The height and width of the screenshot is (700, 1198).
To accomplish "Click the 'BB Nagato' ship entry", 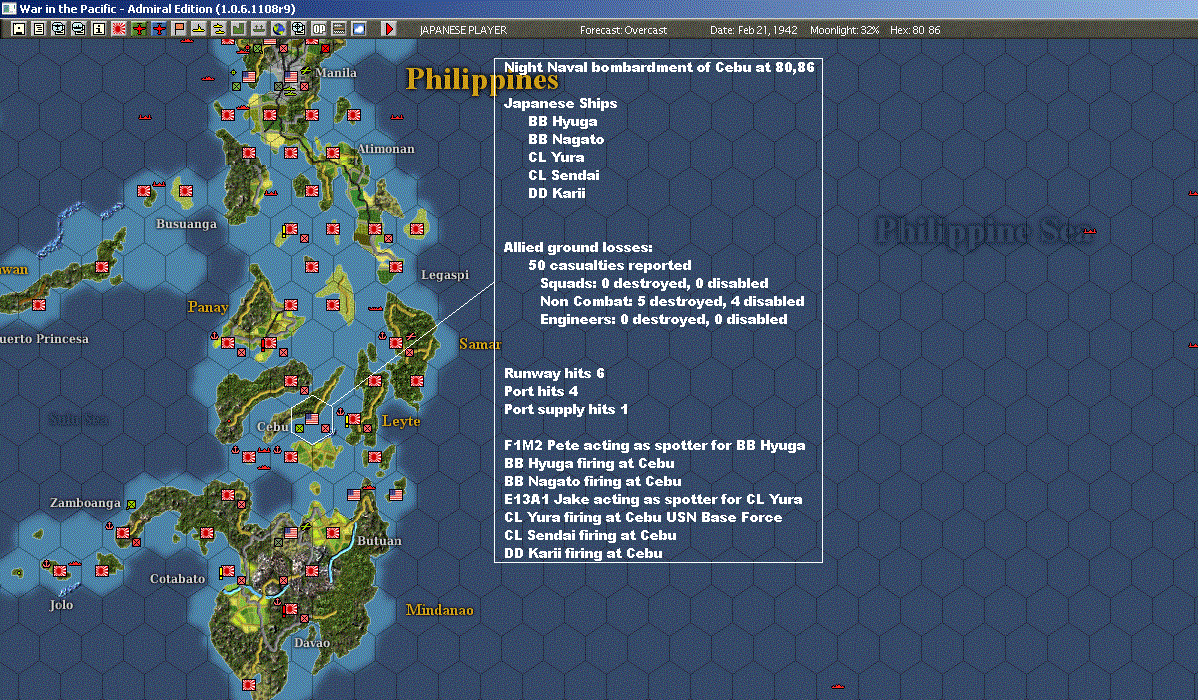I will click(566, 139).
